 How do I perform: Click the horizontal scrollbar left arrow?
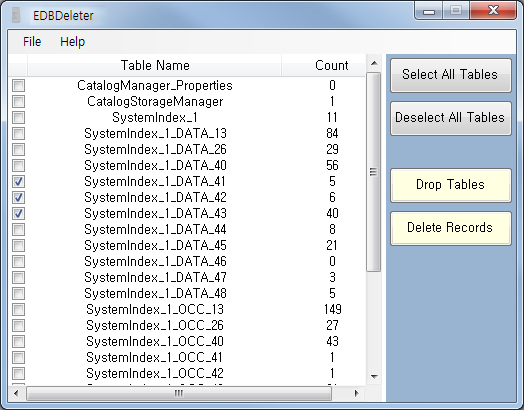click(x=16, y=393)
